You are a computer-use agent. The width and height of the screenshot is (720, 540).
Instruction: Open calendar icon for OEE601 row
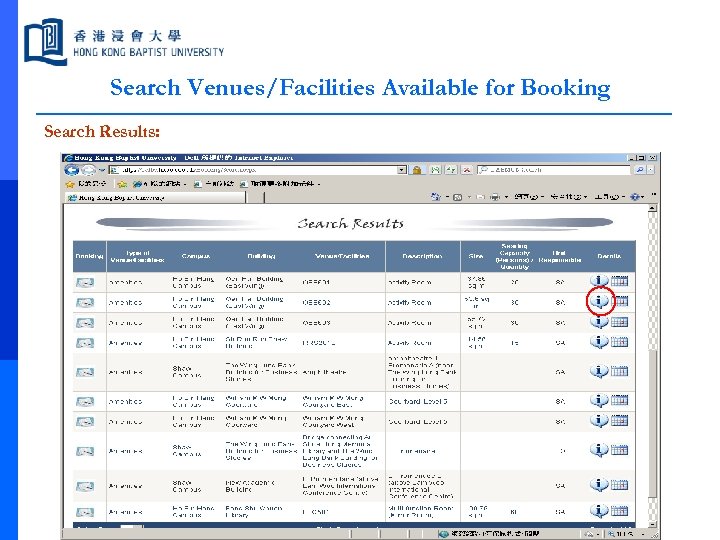619,281
